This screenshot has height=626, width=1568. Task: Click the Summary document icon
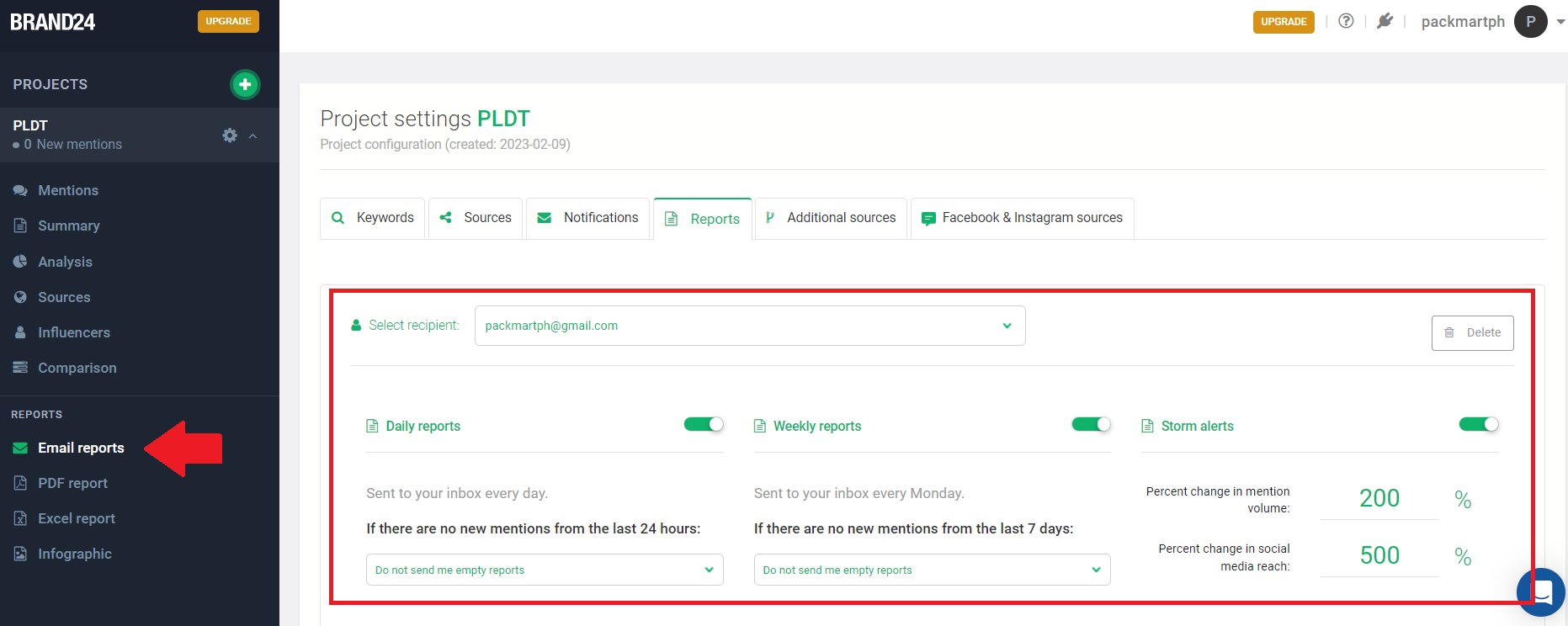pos(20,225)
